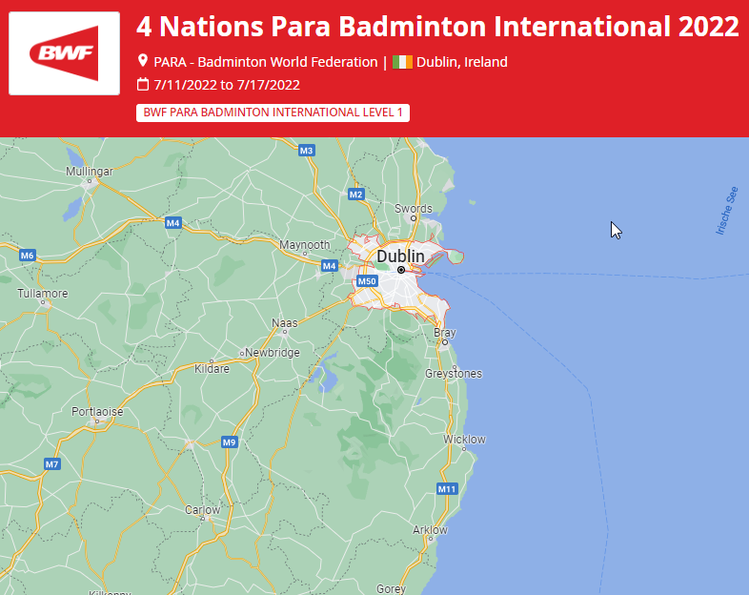Click the M50 motorway shield
This screenshot has height=595, width=749.
[x=367, y=281]
